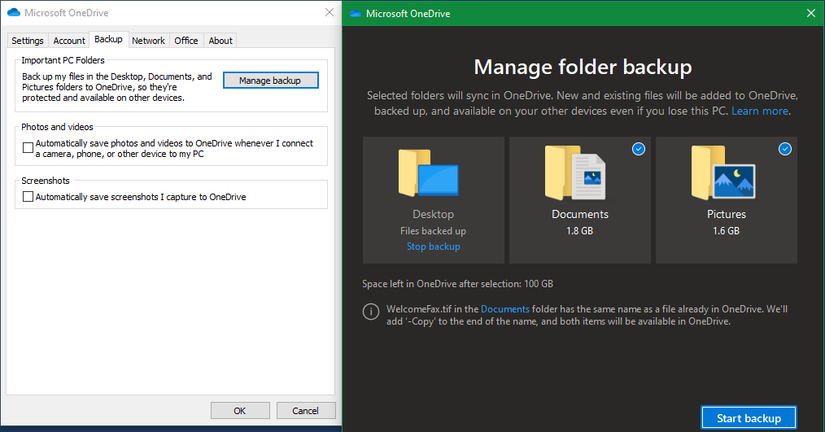Click the Desktop folder icon
This screenshot has height=432, width=825.
(428, 173)
